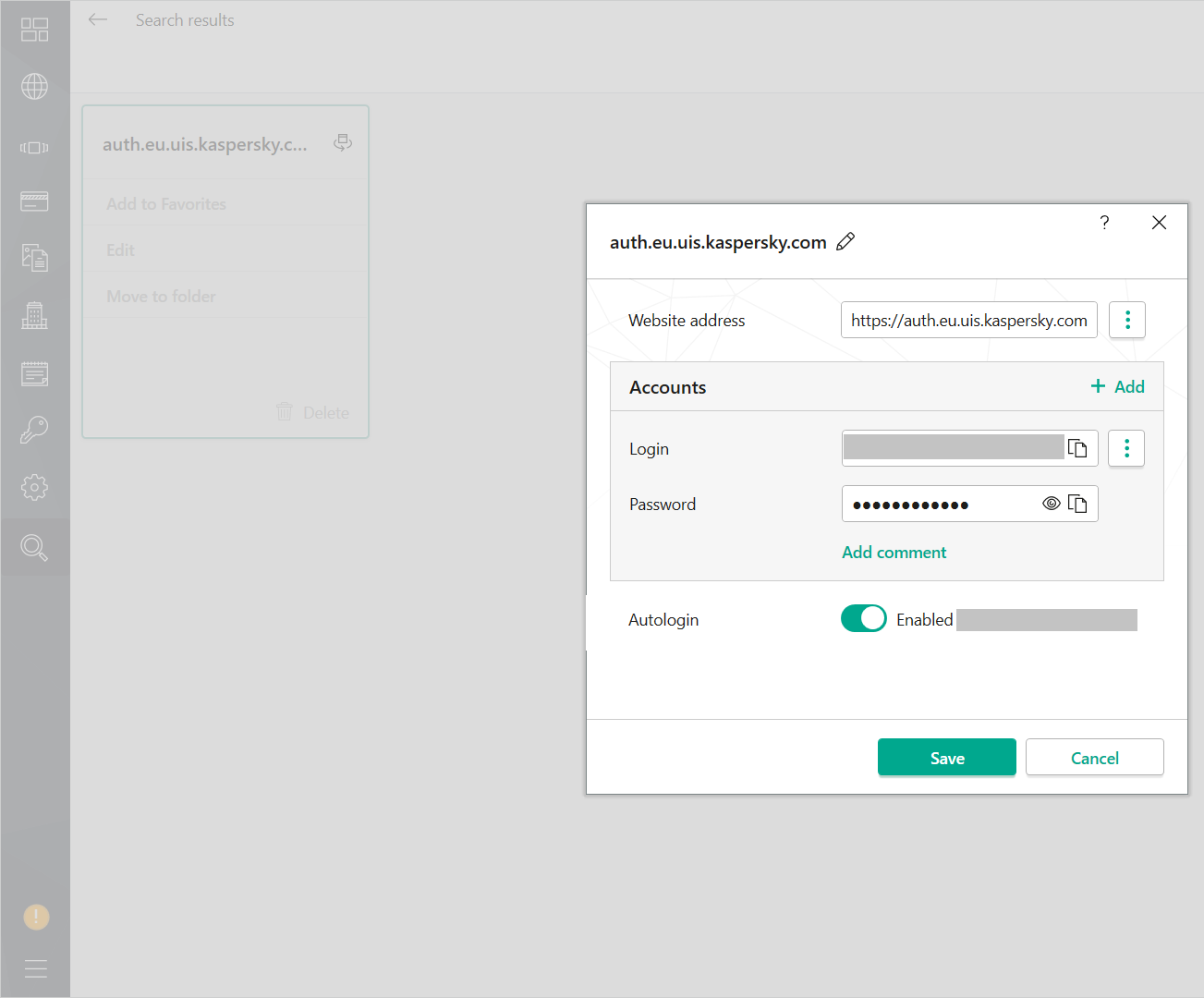This screenshot has width=1204, height=998.
Task: Open the Password check key icon in sidebar
Action: coord(34,430)
